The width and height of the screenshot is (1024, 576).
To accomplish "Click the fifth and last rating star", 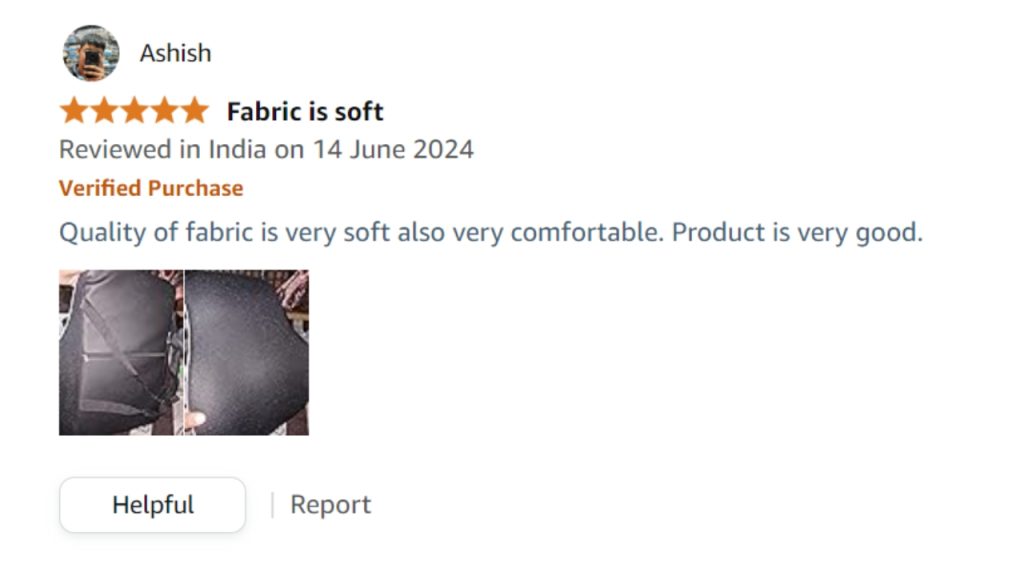I will click(x=194, y=110).
